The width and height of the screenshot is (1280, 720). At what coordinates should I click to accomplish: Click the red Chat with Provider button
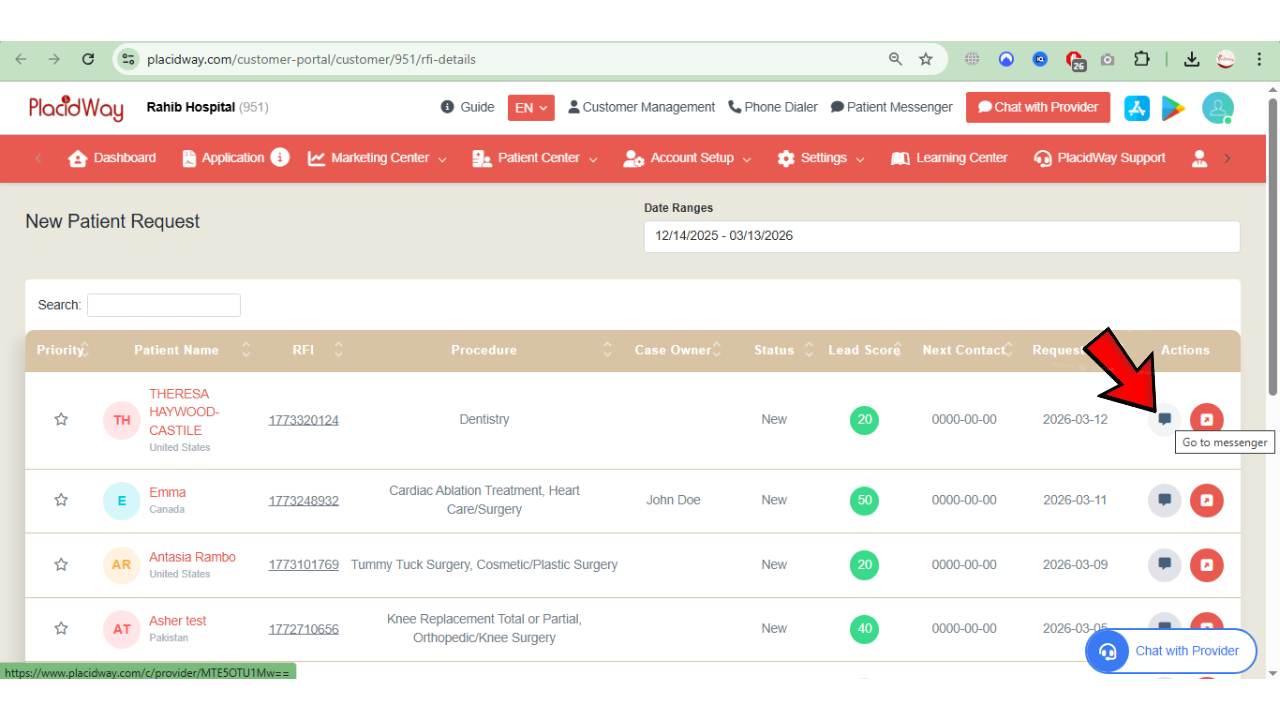[1037, 108]
